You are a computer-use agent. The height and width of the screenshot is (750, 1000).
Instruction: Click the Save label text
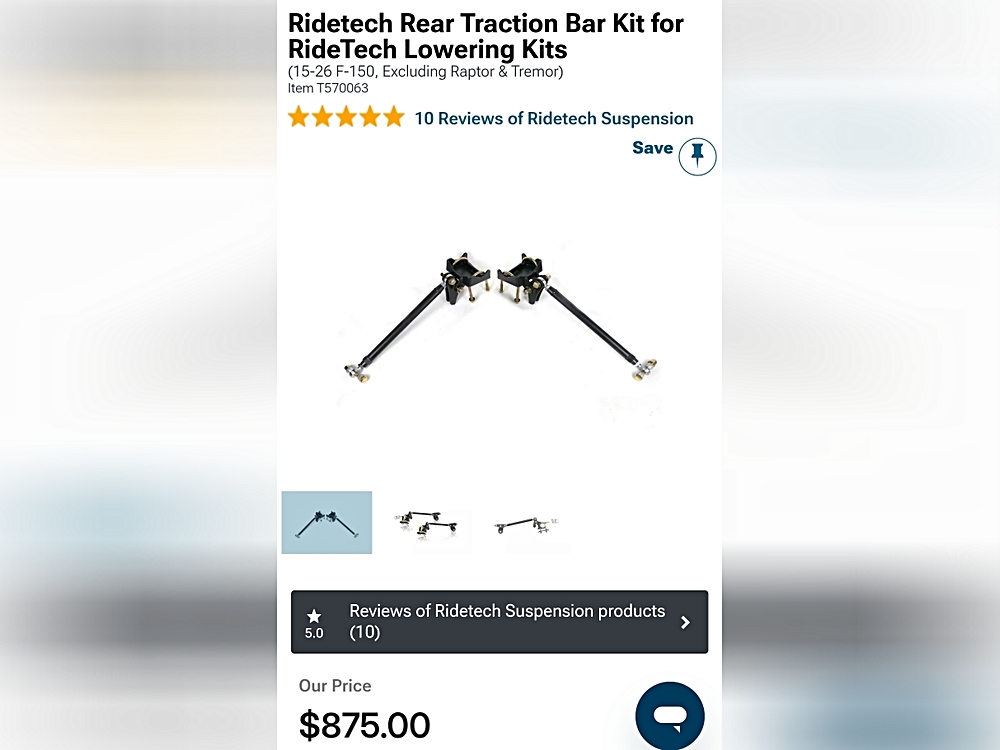tap(652, 148)
